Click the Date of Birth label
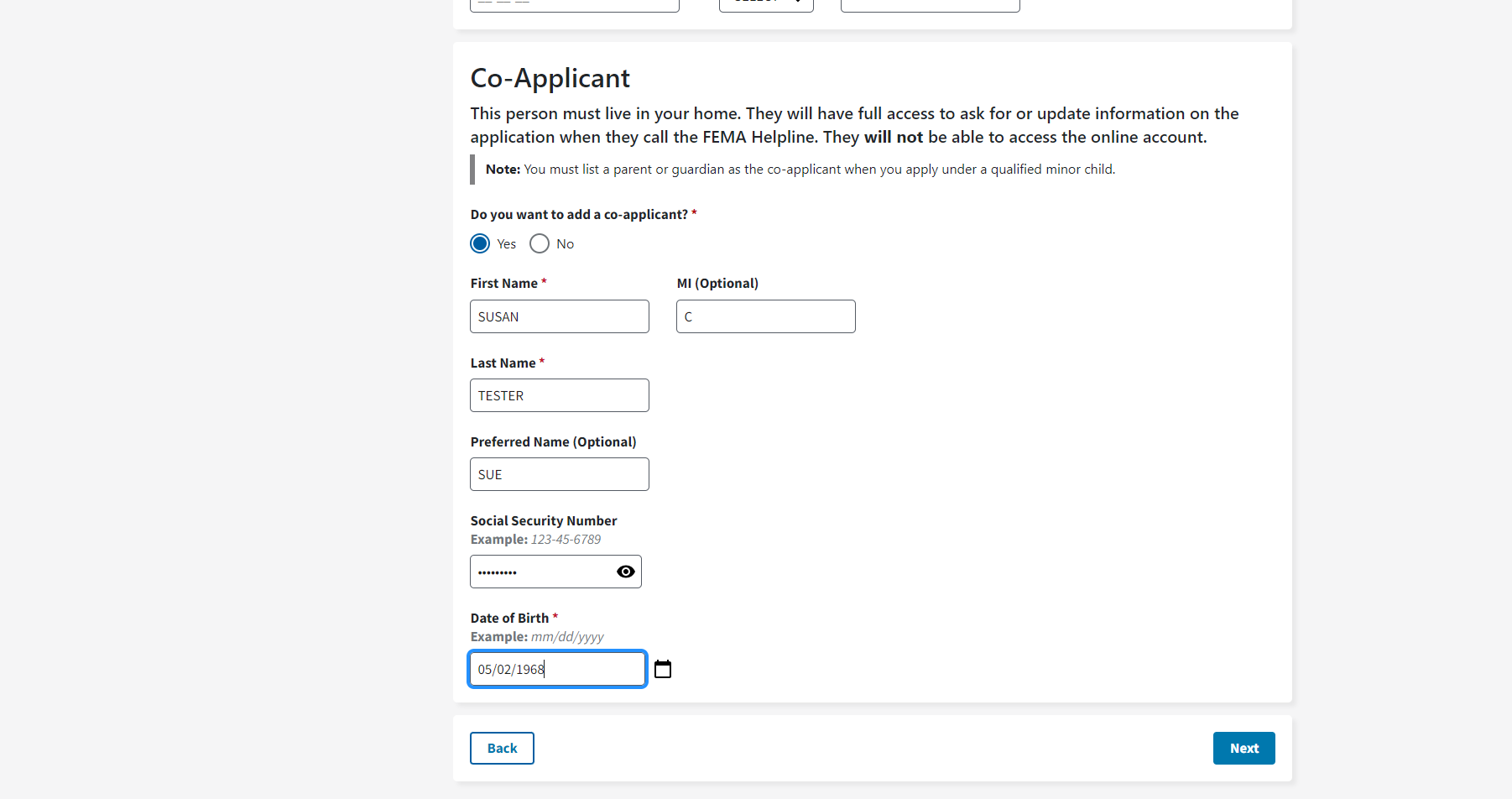 pyautogui.click(x=509, y=619)
